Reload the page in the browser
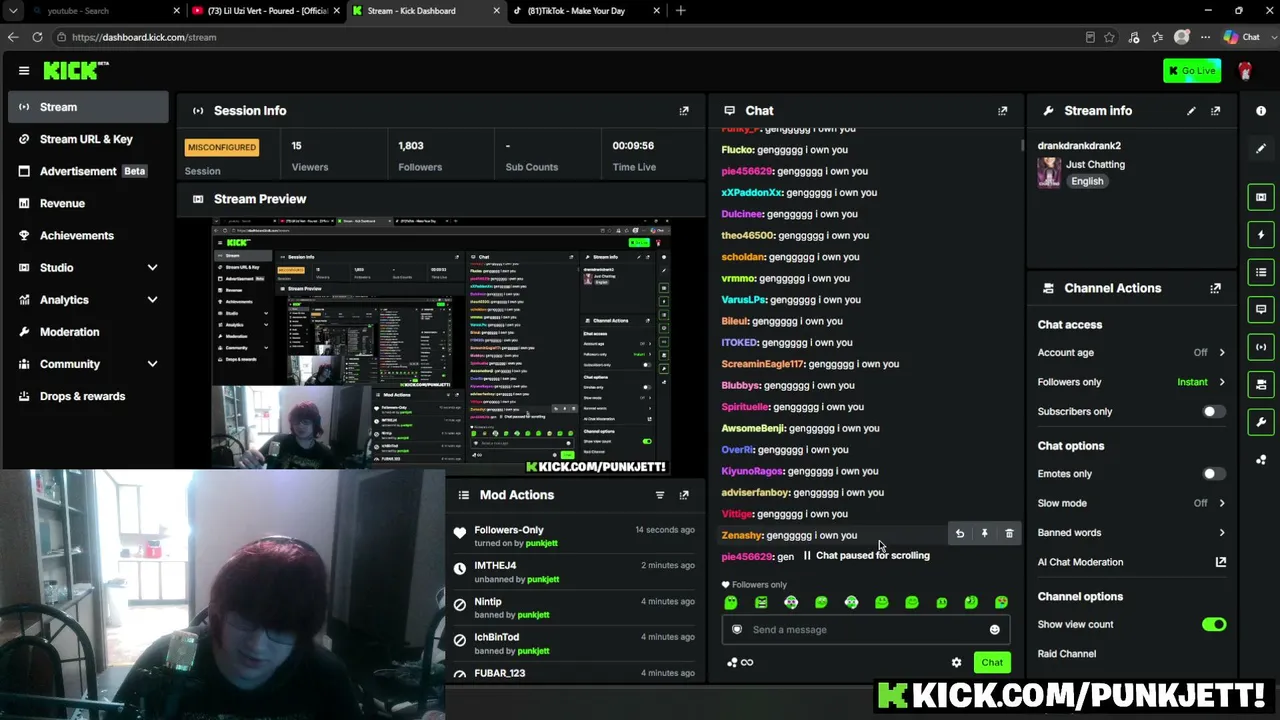 37,37
